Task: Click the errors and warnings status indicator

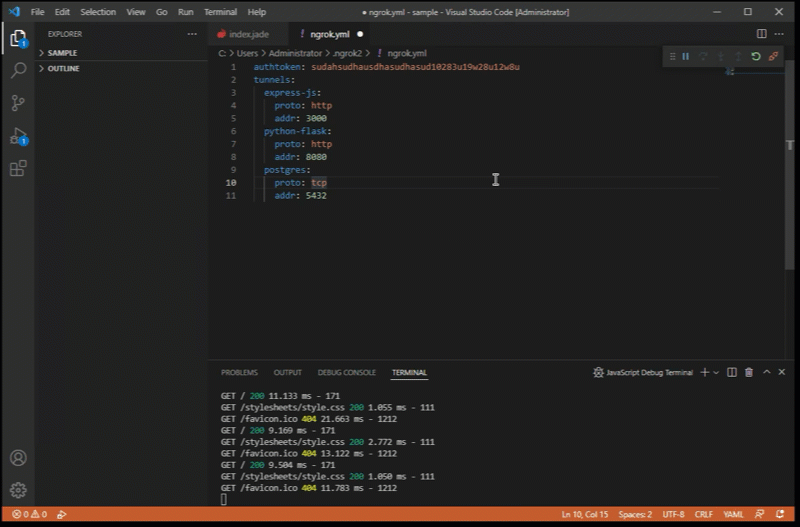Action: click(31, 514)
